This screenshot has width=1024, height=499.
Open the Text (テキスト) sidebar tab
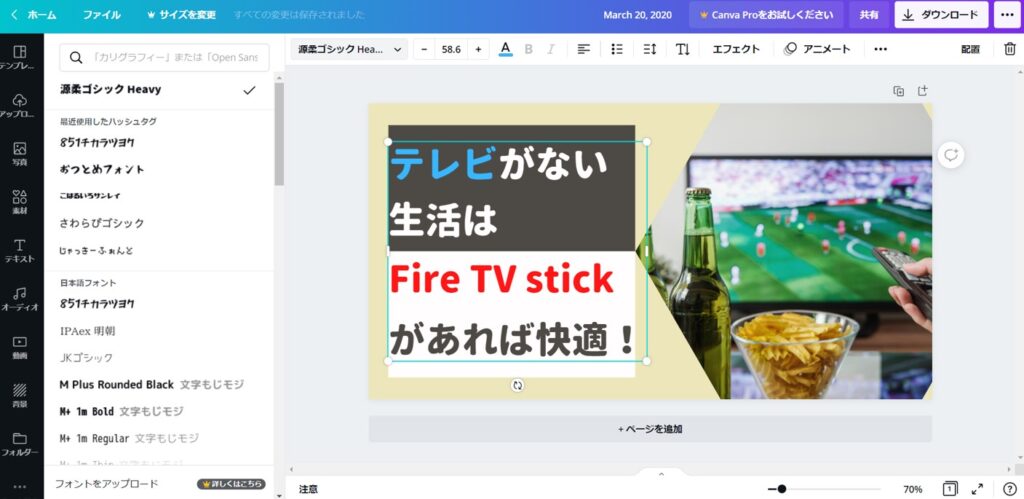20,250
